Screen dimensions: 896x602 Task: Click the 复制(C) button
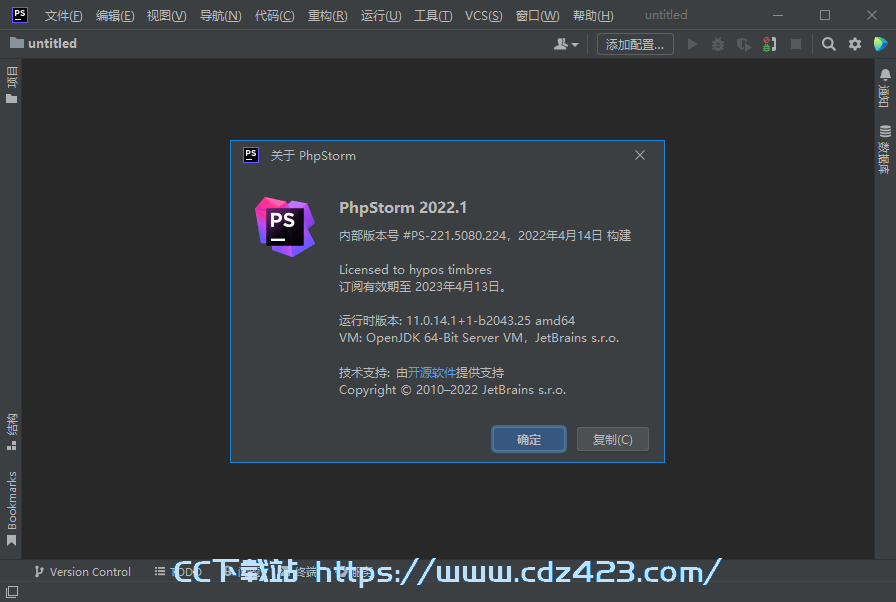click(x=613, y=439)
